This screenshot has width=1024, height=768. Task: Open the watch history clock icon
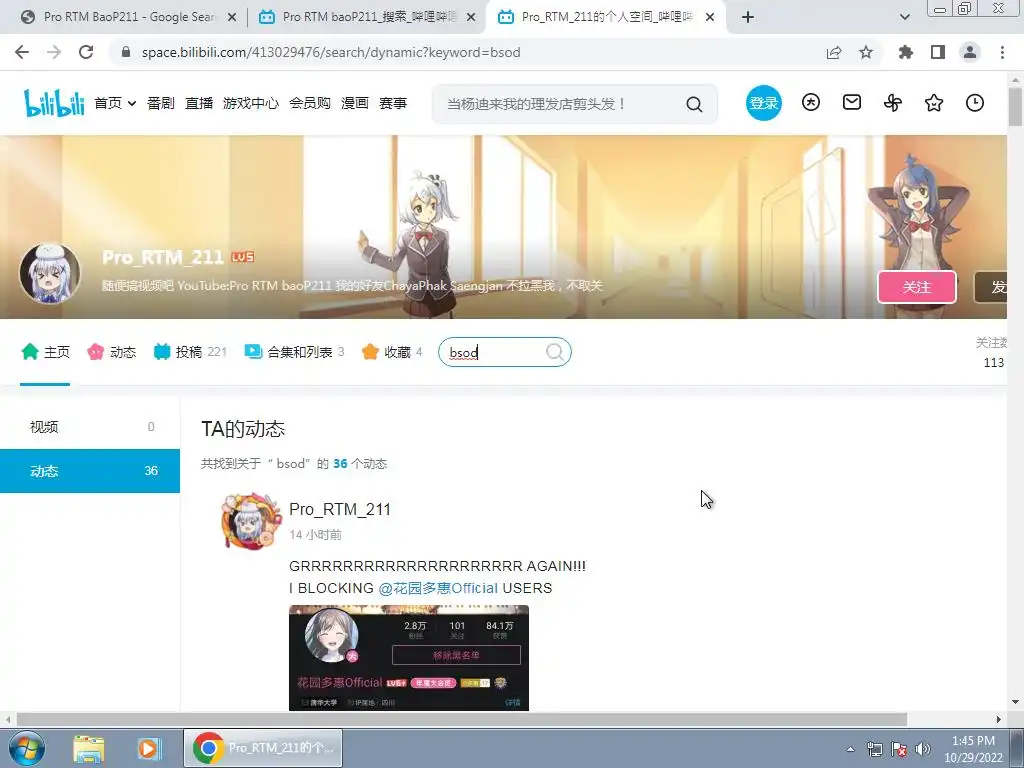(x=974, y=103)
